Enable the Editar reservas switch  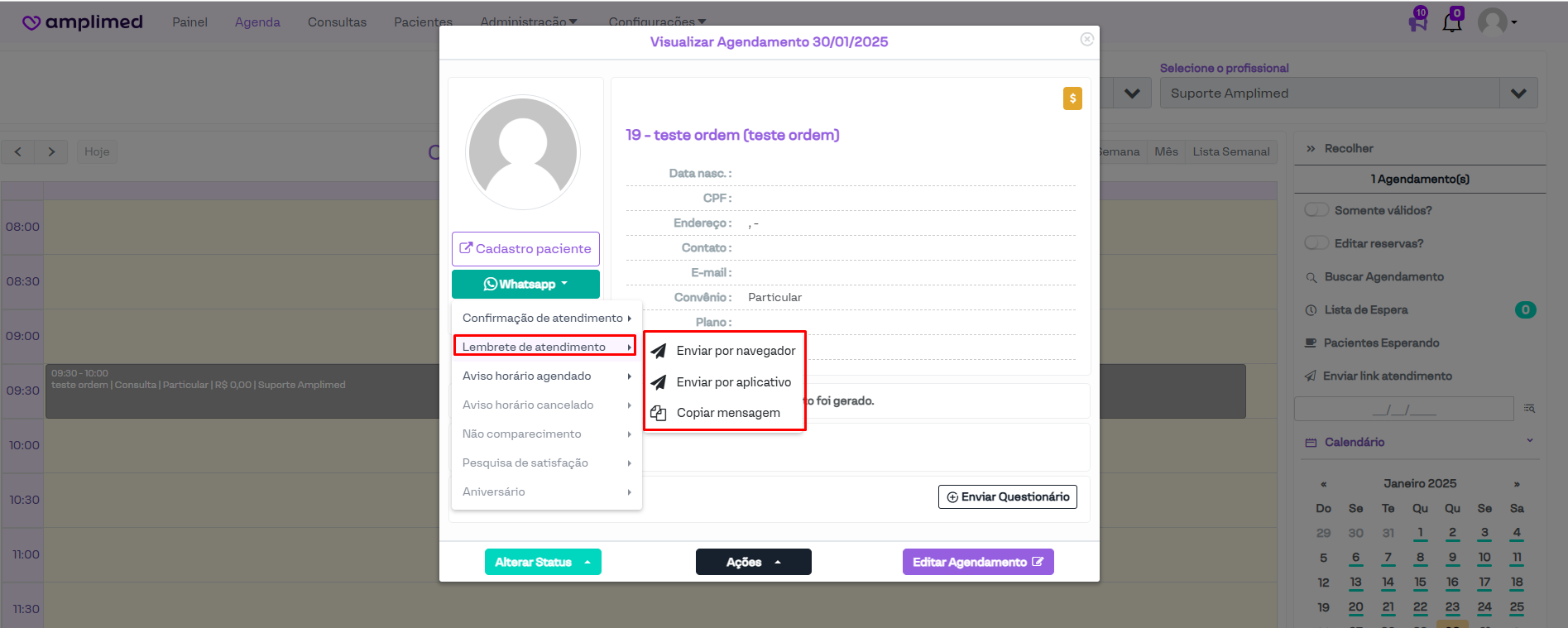coord(1316,243)
